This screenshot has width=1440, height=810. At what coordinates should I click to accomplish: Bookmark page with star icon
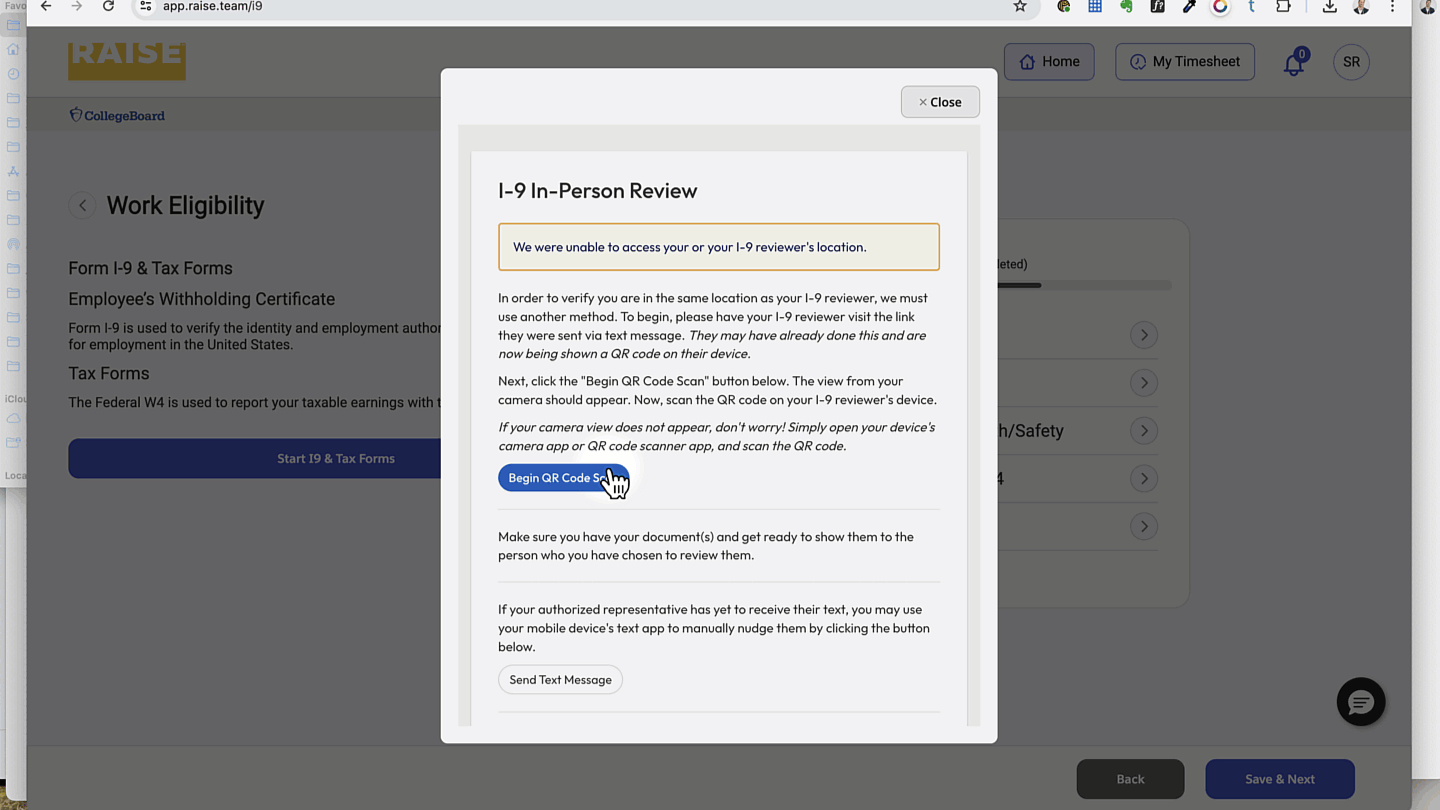pyautogui.click(x=1020, y=7)
